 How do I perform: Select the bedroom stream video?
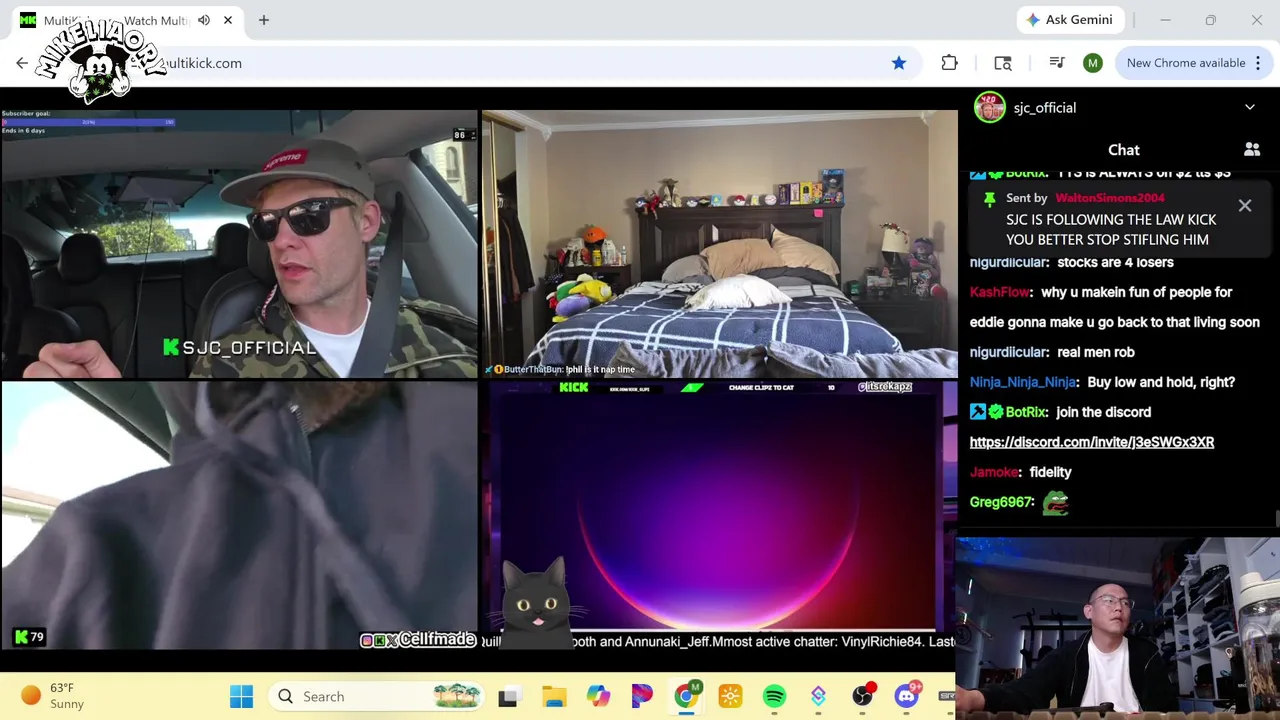coord(719,244)
